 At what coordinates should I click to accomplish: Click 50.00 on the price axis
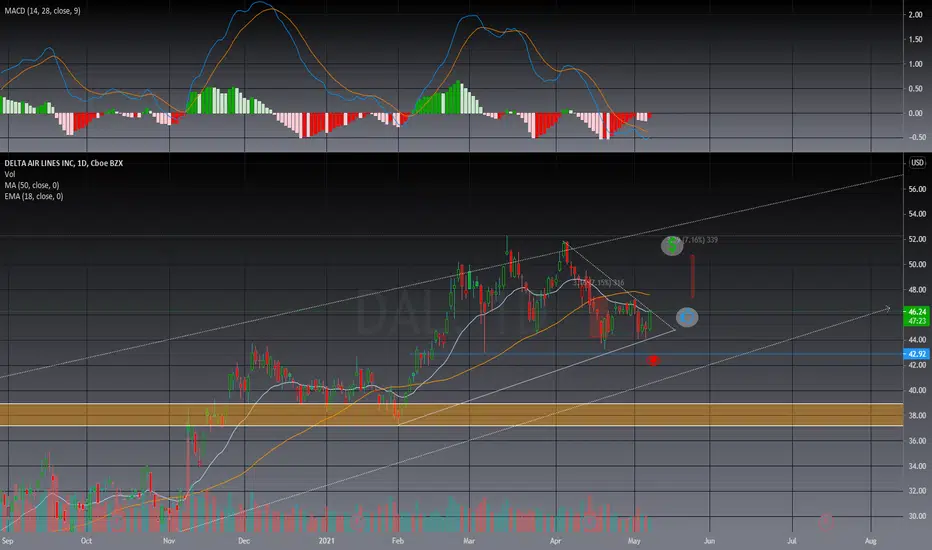[x=917, y=265]
